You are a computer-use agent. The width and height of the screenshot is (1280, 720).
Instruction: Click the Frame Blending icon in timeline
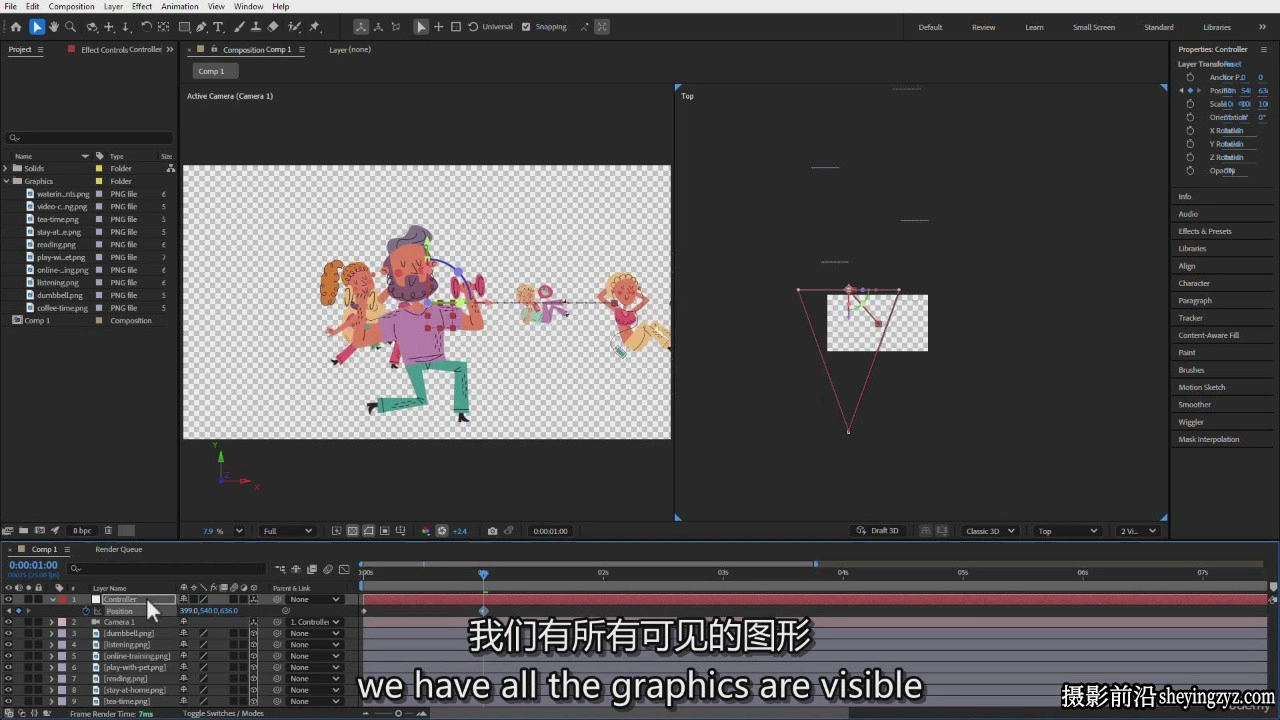pos(312,569)
